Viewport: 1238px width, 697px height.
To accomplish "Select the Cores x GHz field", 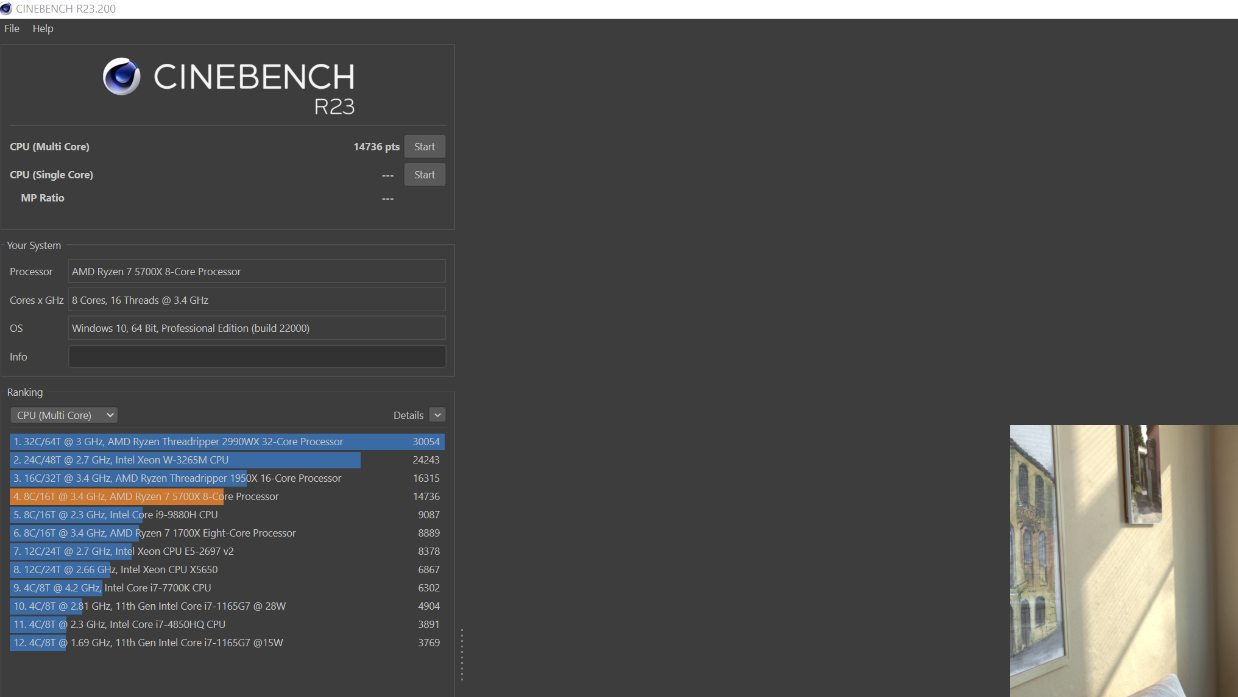I will pos(257,300).
